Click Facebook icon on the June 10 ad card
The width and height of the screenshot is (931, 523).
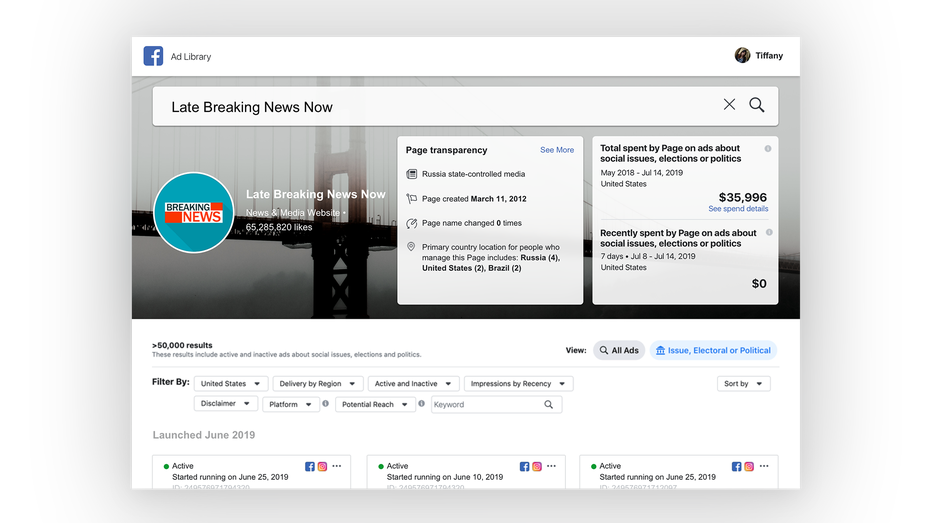[x=524, y=467]
